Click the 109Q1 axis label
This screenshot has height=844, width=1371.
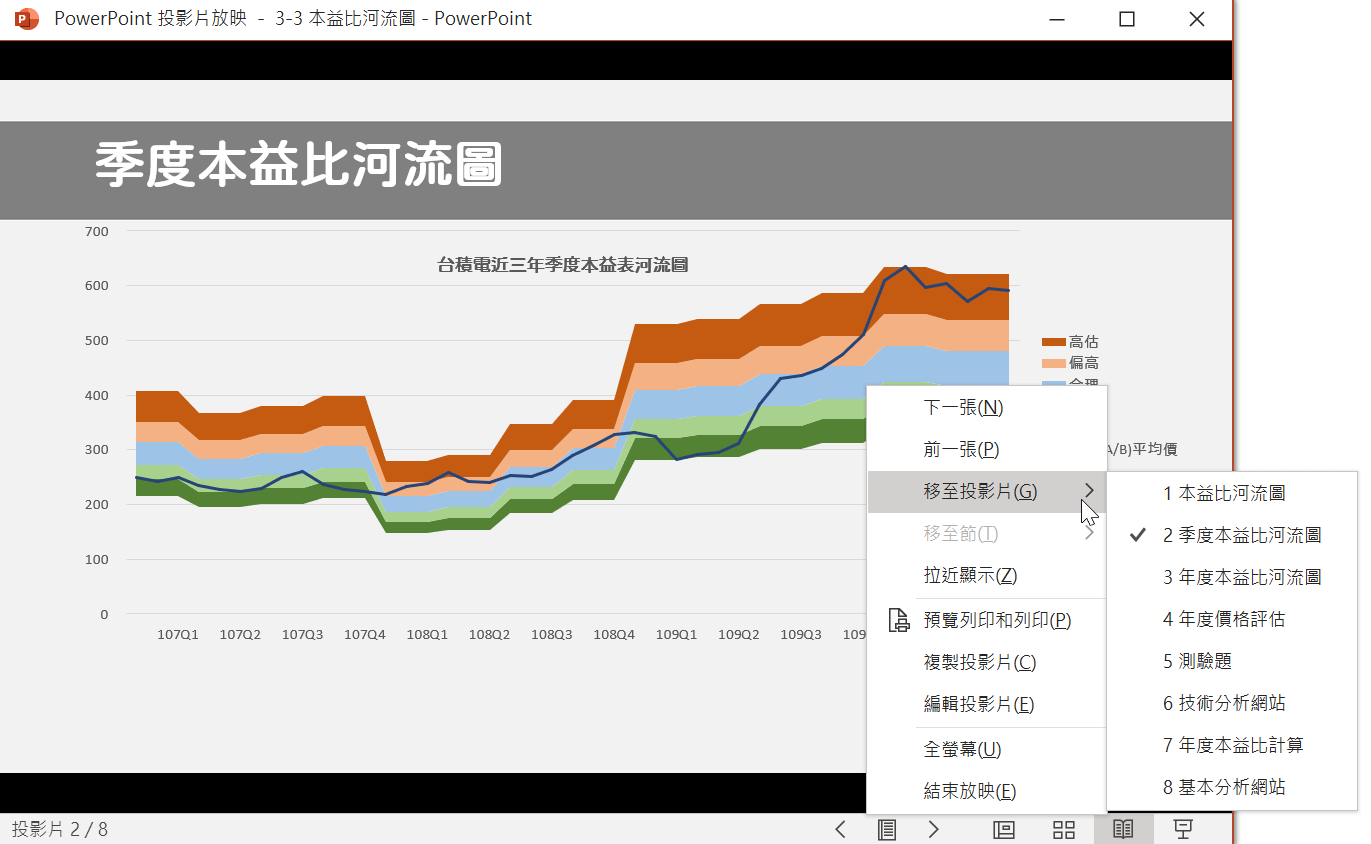pos(676,634)
